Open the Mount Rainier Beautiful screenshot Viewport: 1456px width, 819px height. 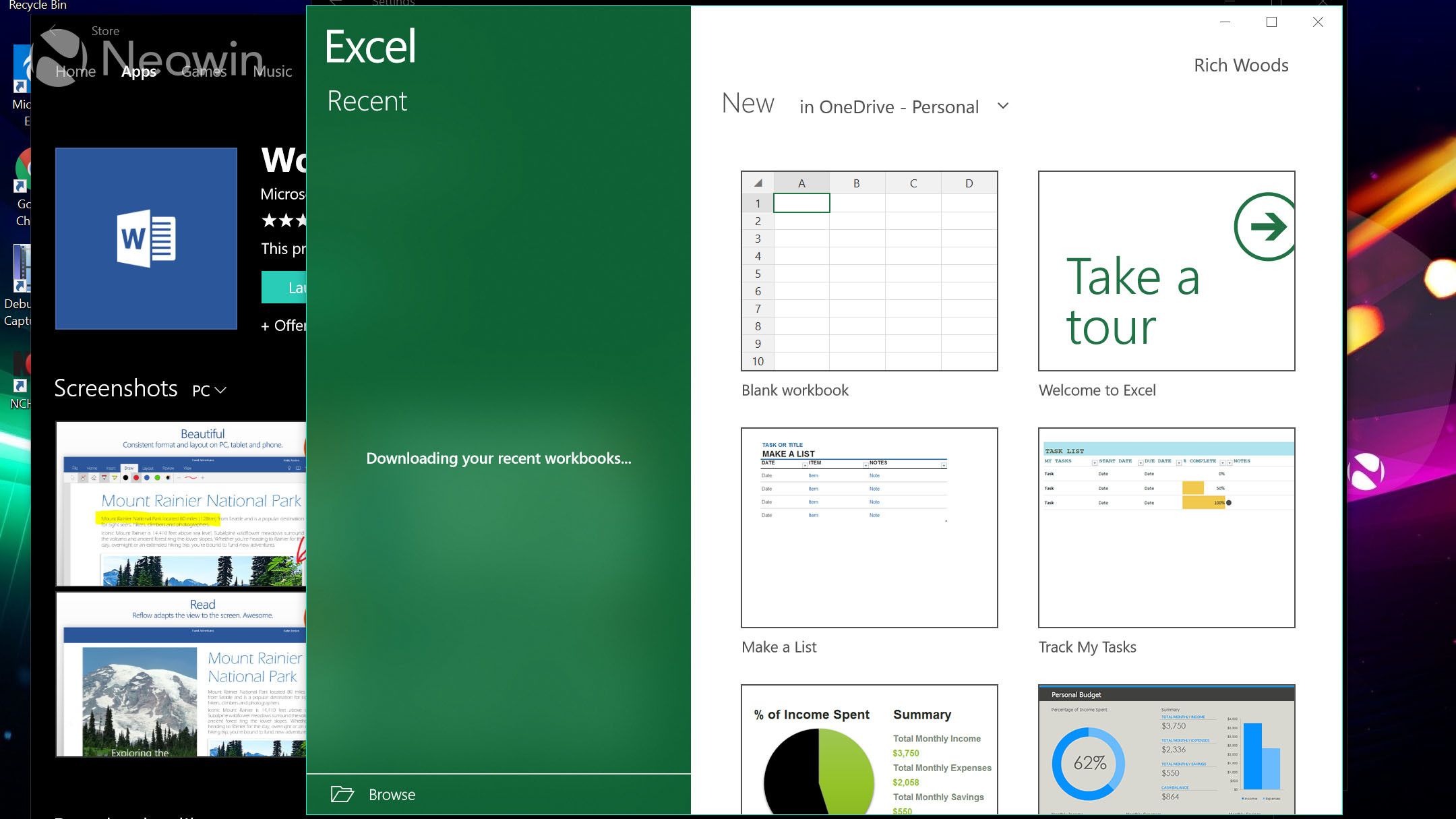tap(181, 504)
